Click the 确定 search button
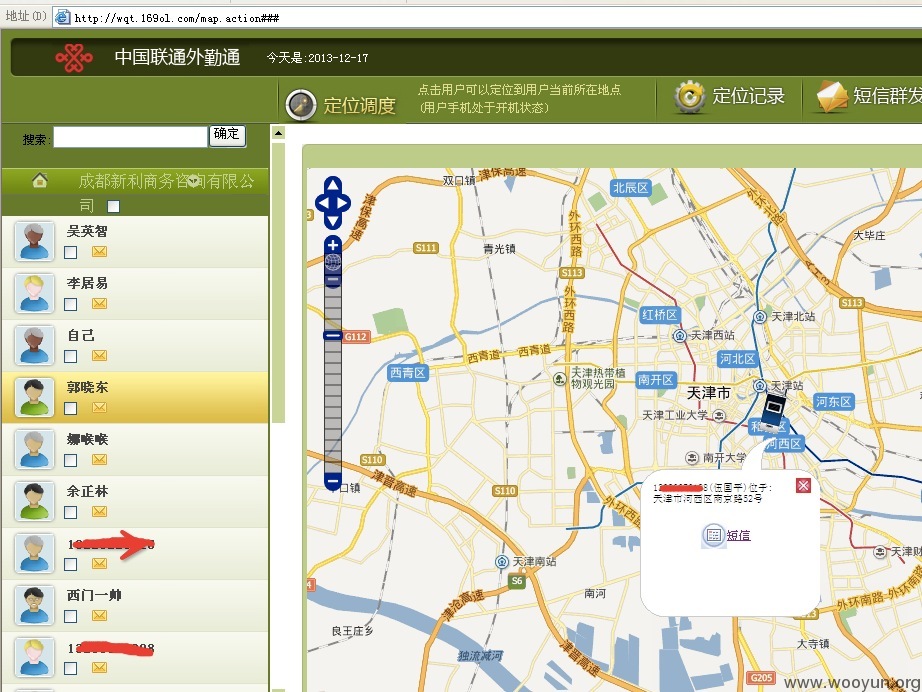Screen dimensions: 922x692 [227, 135]
